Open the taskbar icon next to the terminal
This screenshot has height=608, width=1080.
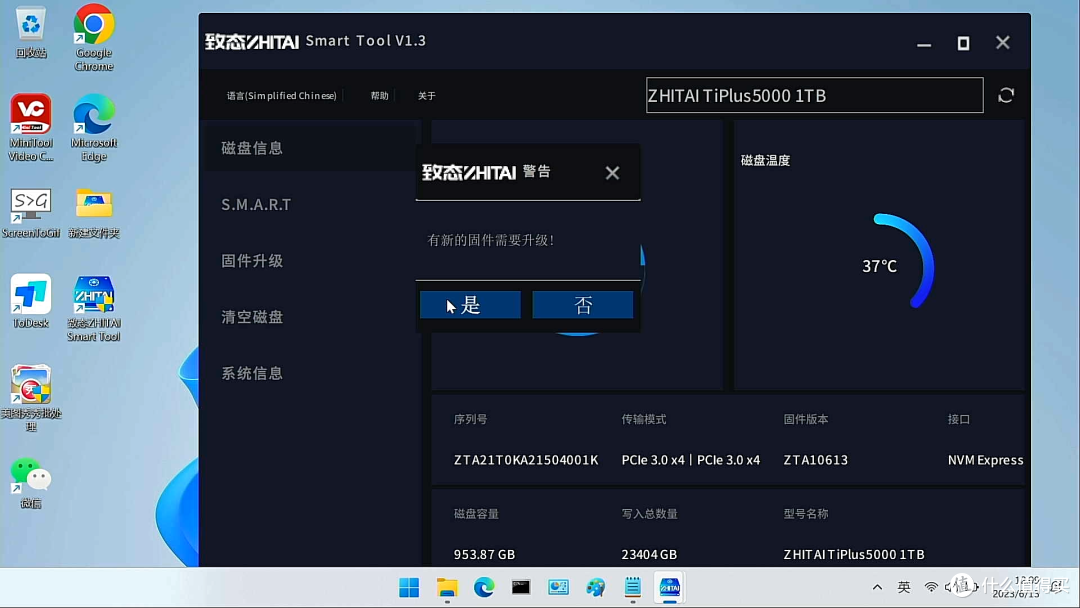pos(558,587)
